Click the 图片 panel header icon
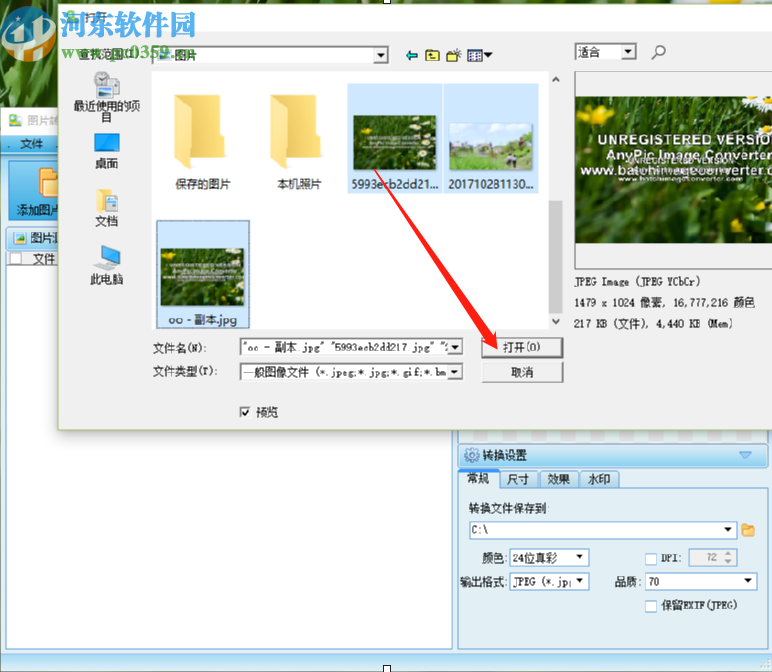 [x=20, y=239]
